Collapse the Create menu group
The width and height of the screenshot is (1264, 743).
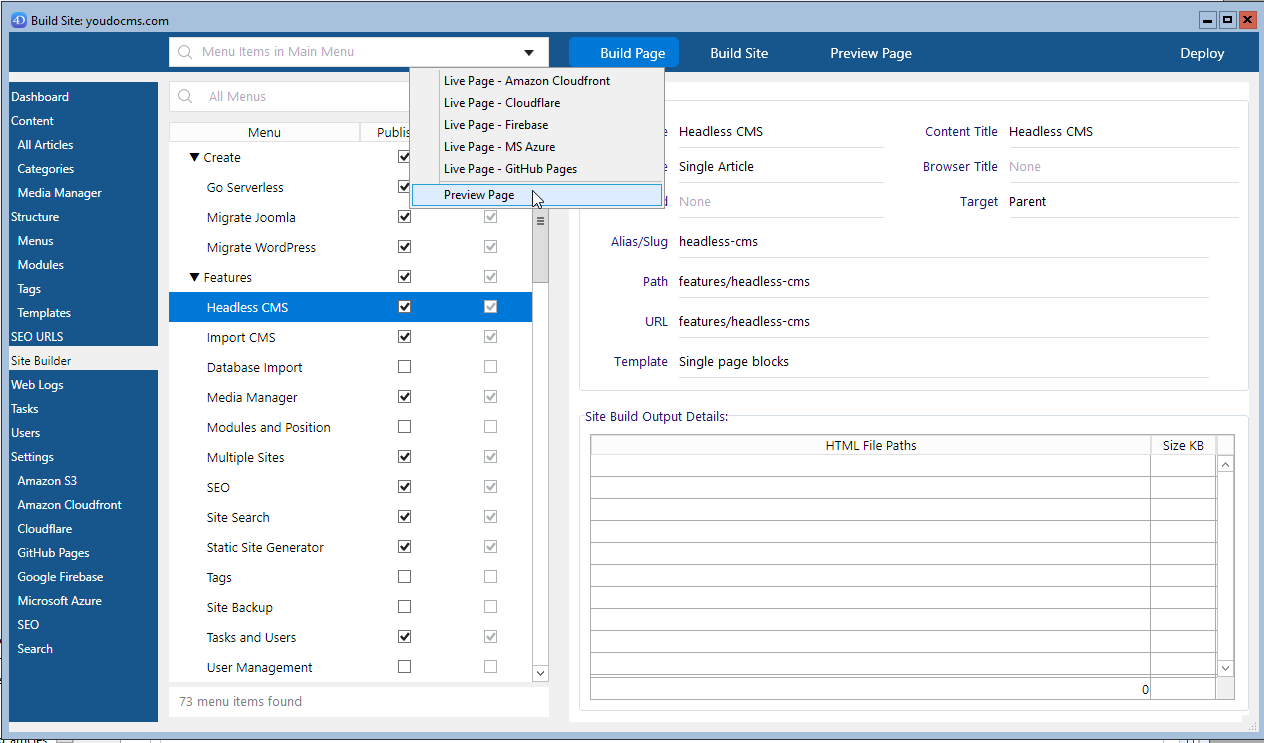[x=195, y=157]
